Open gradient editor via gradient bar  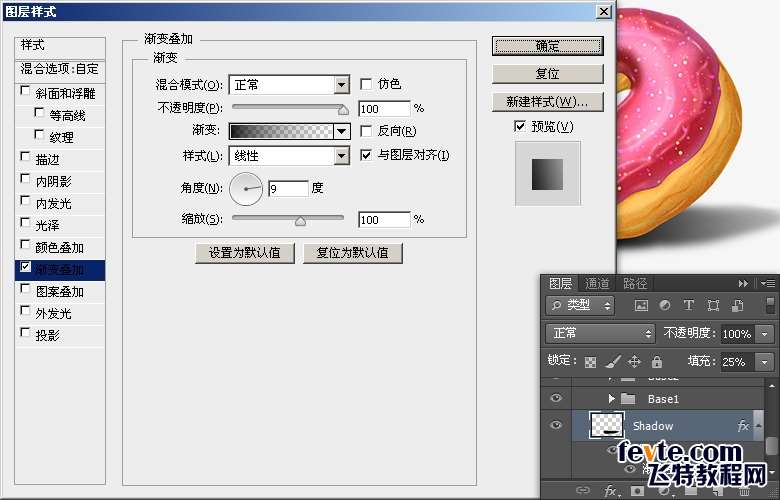click(282, 131)
